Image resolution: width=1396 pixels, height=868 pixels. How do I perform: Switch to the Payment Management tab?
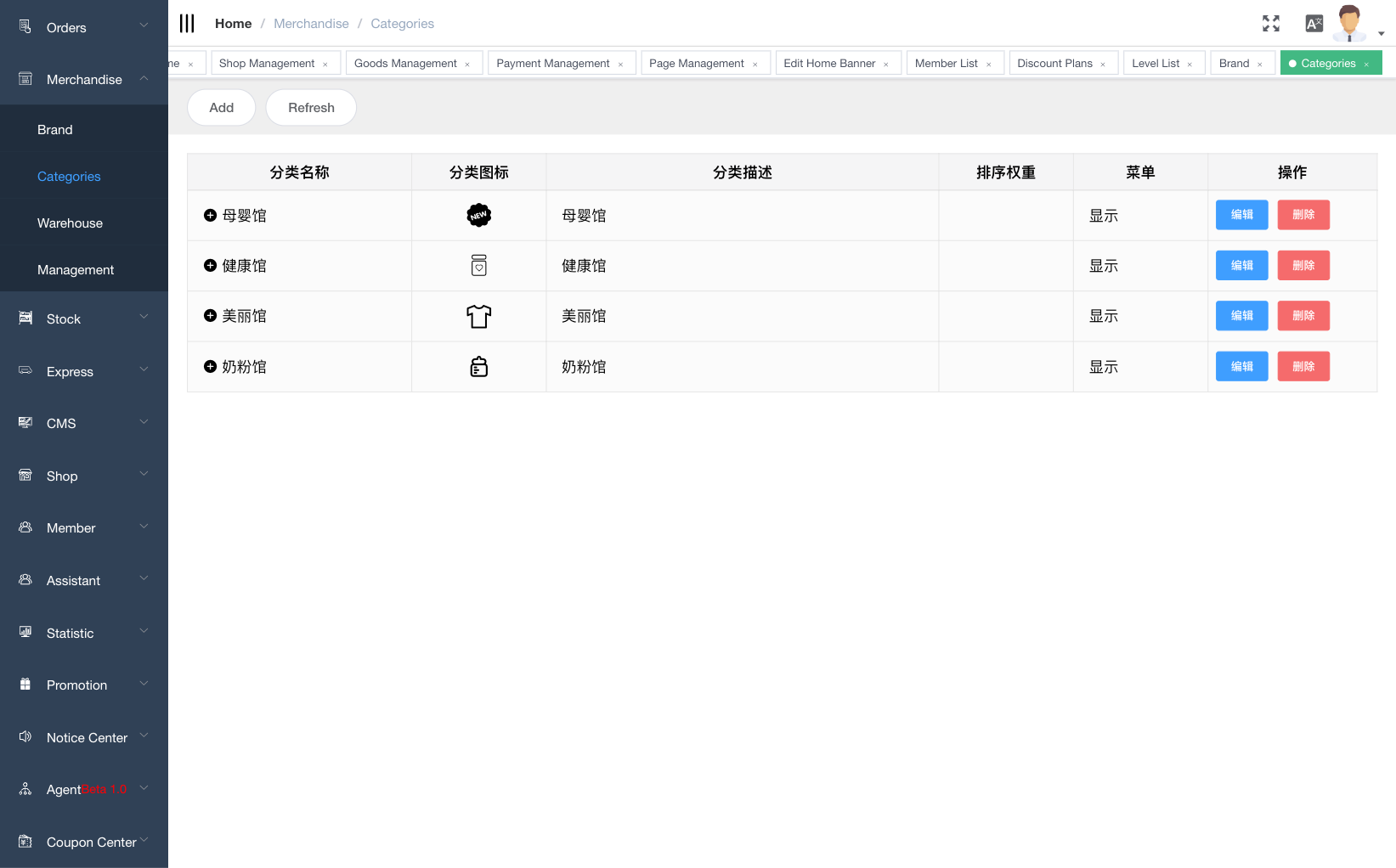click(x=552, y=64)
